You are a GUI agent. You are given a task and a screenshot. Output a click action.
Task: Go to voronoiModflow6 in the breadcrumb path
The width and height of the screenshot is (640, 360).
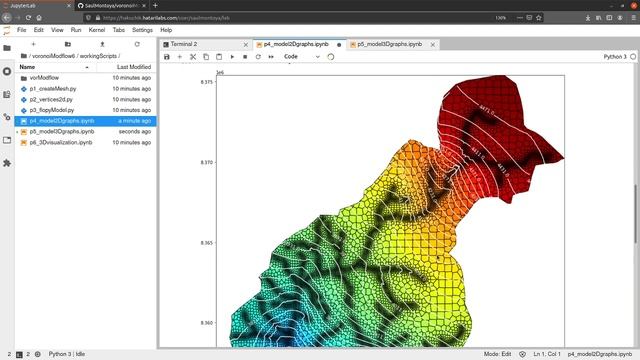pyautogui.click(x=53, y=56)
